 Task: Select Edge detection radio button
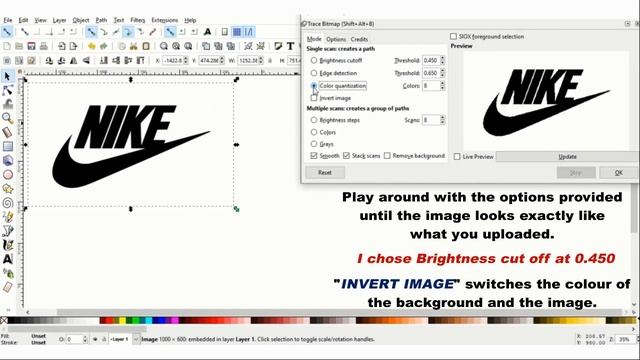(x=313, y=73)
